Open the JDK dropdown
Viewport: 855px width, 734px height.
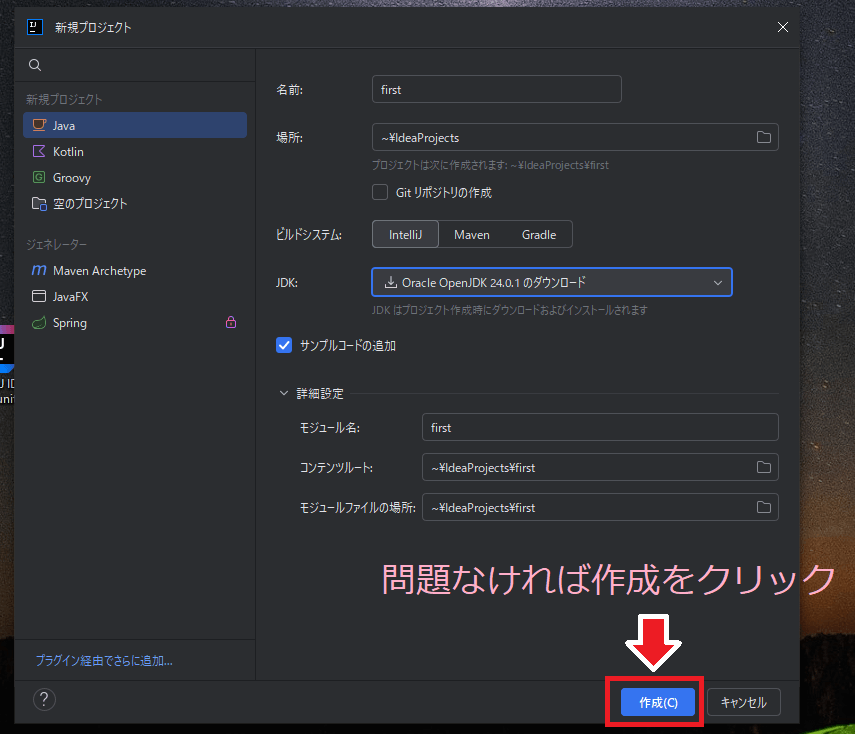(x=552, y=282)
